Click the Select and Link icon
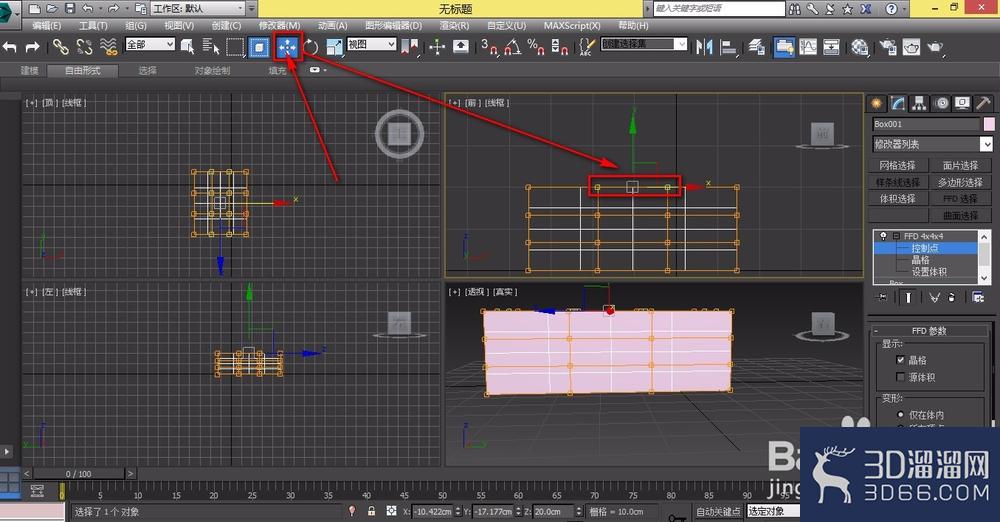 click(x=60, y=47)
